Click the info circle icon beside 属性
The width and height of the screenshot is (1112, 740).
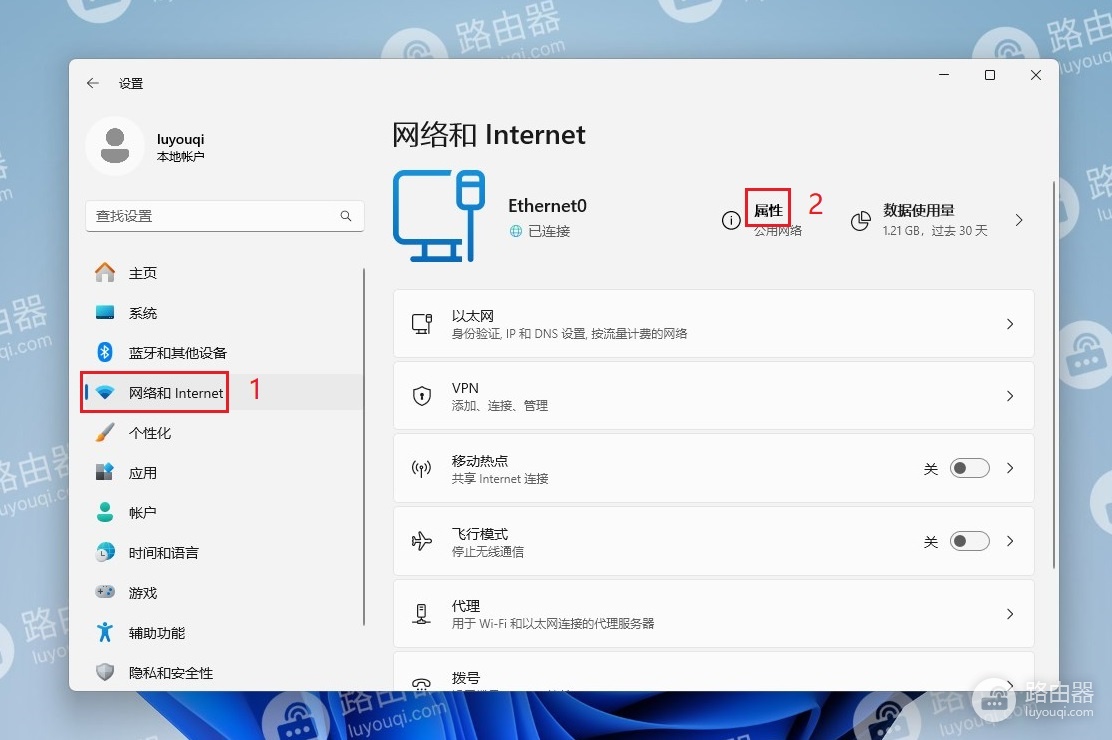731,221
